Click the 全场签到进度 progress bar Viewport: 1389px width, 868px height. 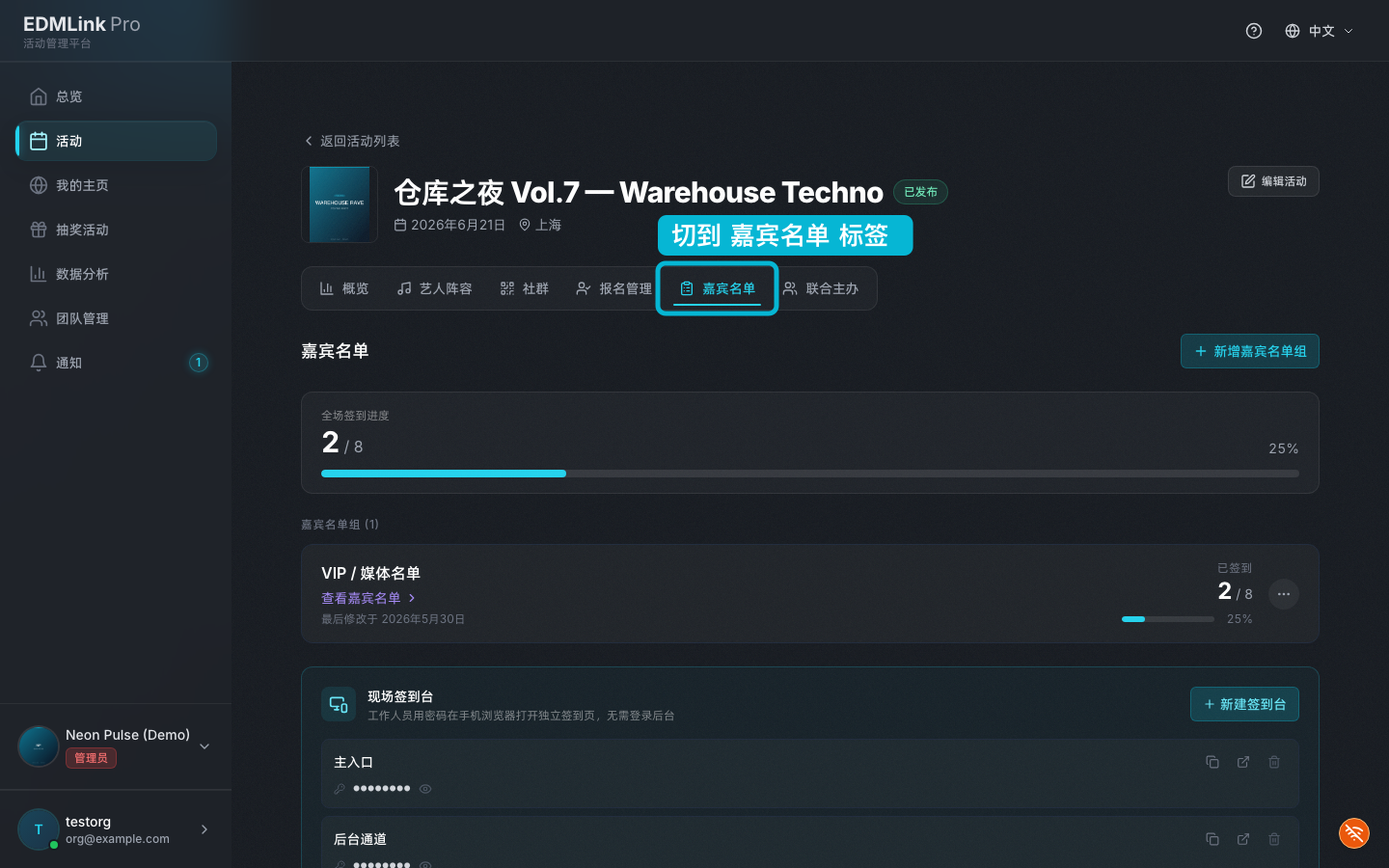810,474
